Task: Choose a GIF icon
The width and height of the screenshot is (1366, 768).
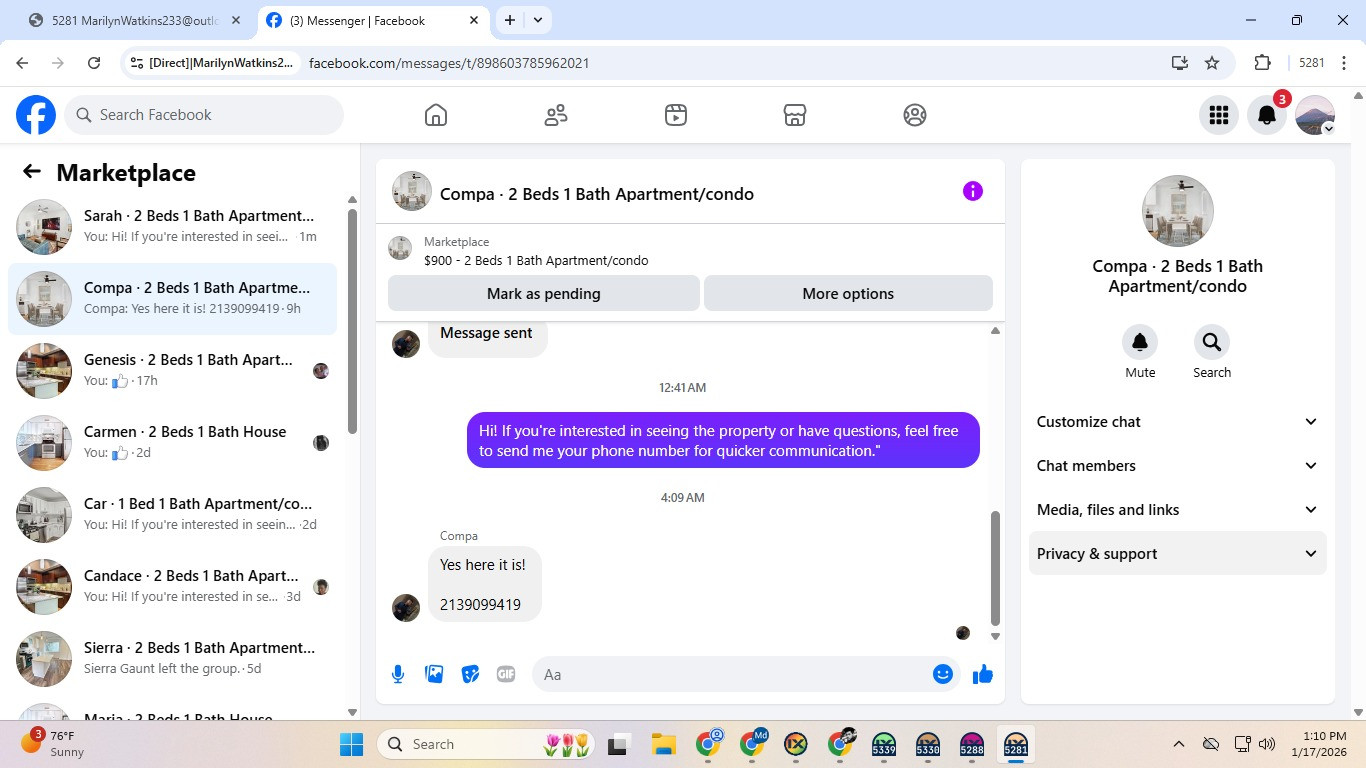Action: click(506, 674)
